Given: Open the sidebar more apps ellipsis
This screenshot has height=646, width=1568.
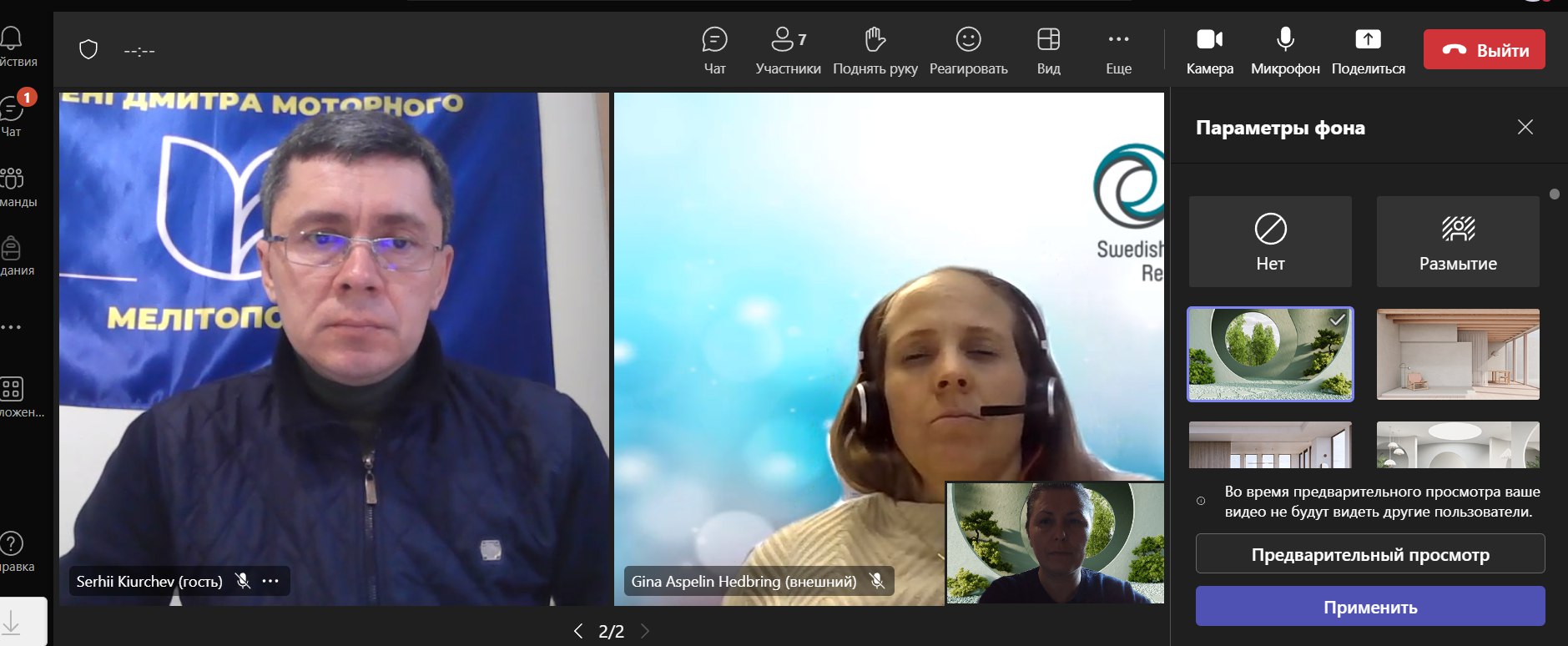Looking at the screenshot, I should [x=11, y=327].
